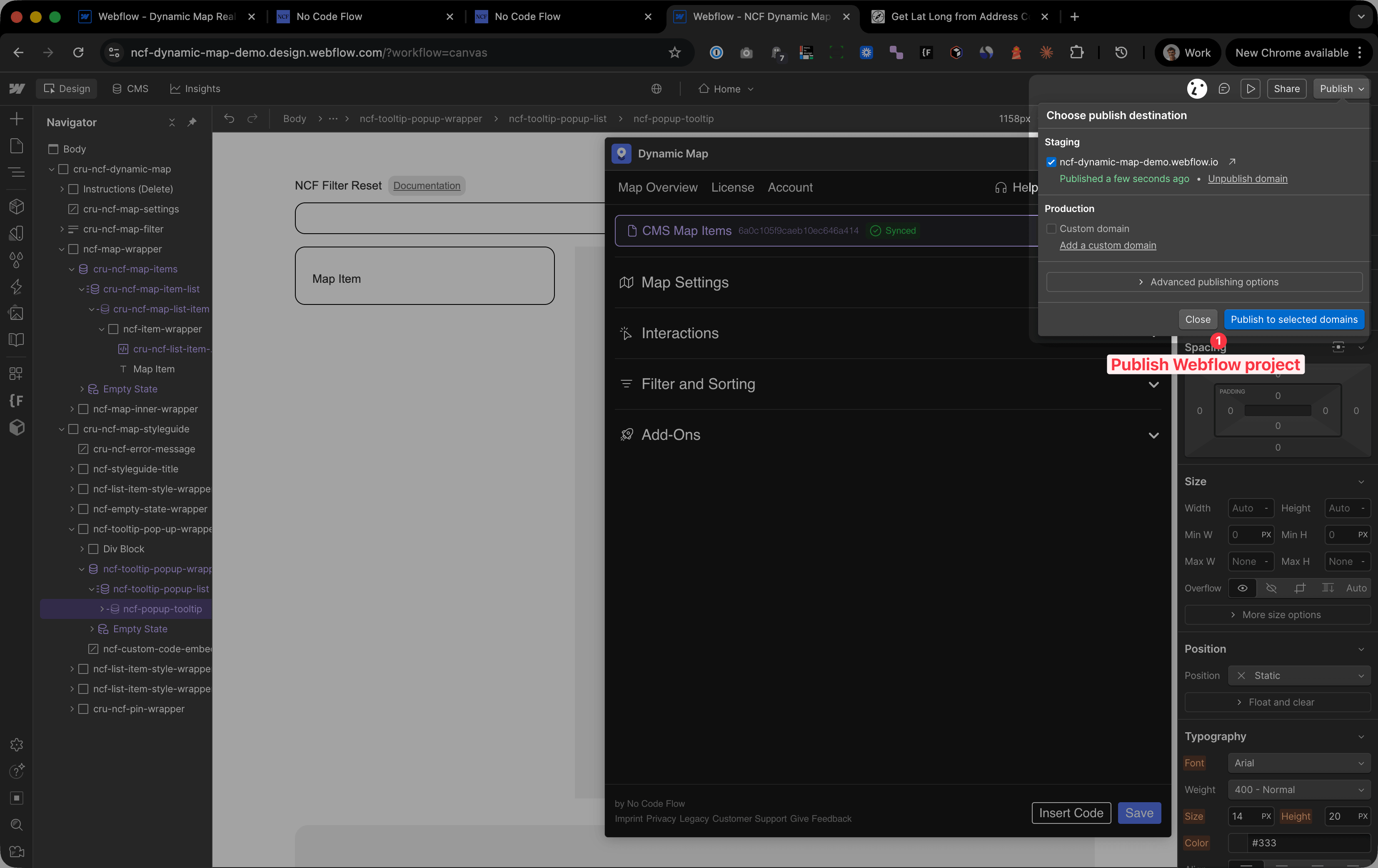The width and height of the screenshot is (1378, 868).
Task: Open the Map Overview tab
Action: 657,187
